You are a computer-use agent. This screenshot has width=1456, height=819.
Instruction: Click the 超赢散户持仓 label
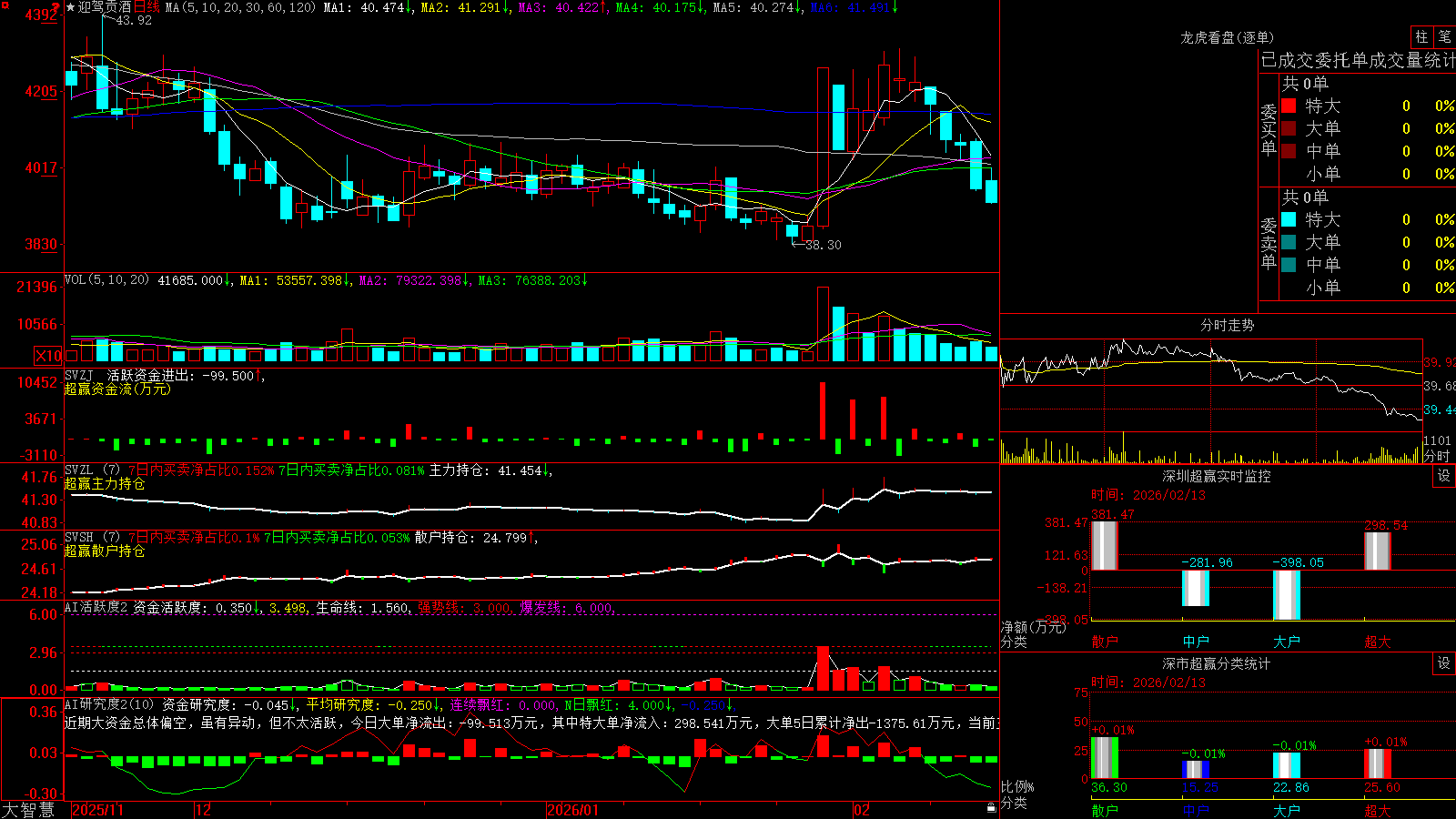(105, 551)
